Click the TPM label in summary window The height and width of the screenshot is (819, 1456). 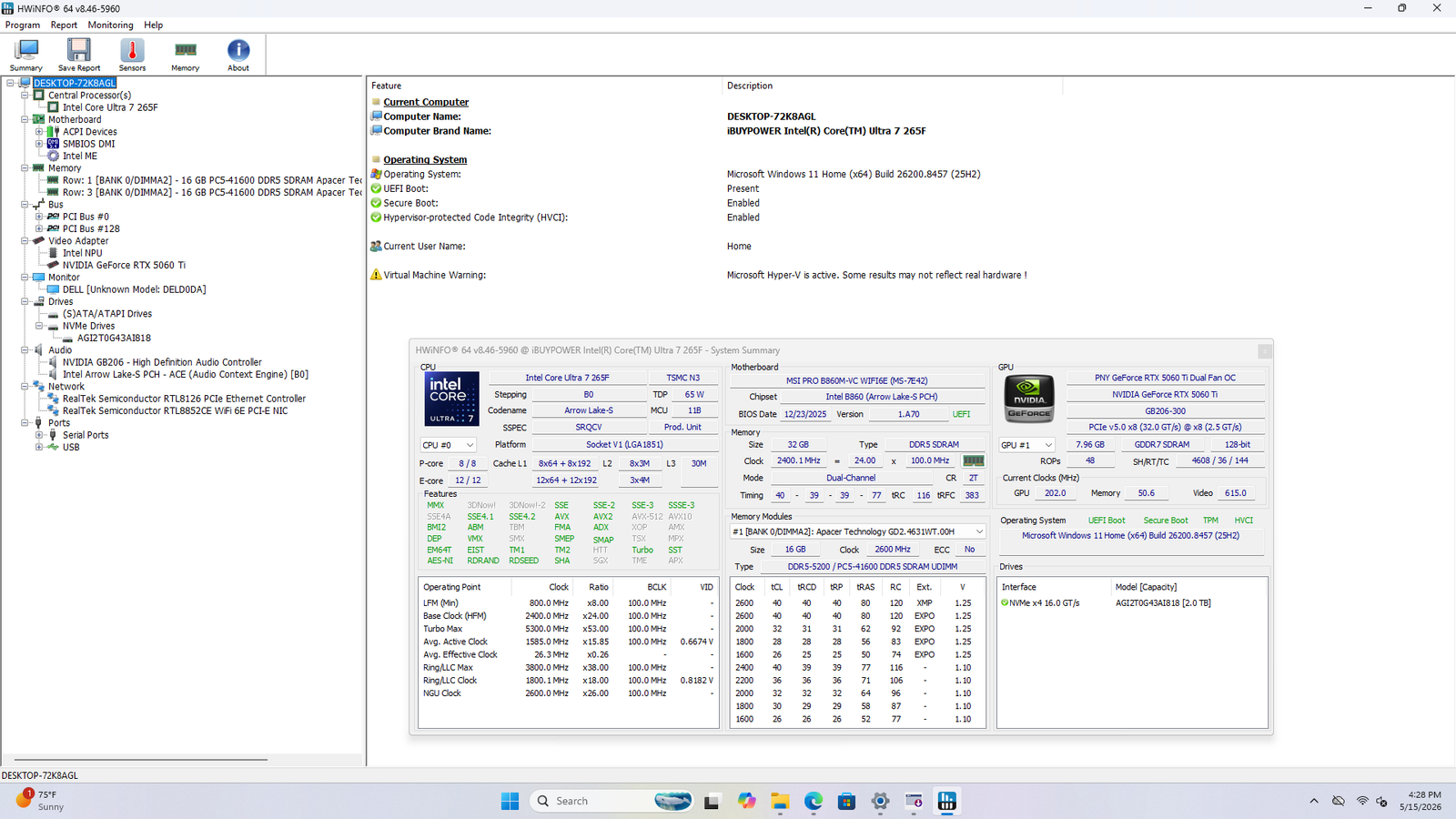[1210, 521]
